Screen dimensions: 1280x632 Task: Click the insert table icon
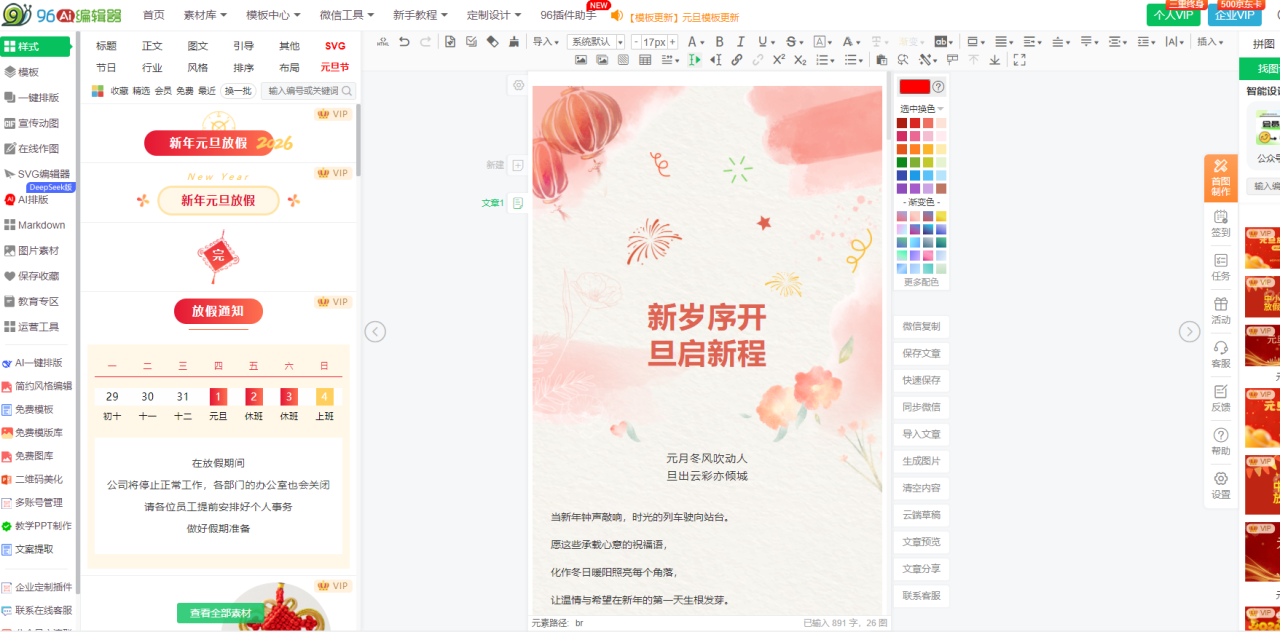coord(645,60)
